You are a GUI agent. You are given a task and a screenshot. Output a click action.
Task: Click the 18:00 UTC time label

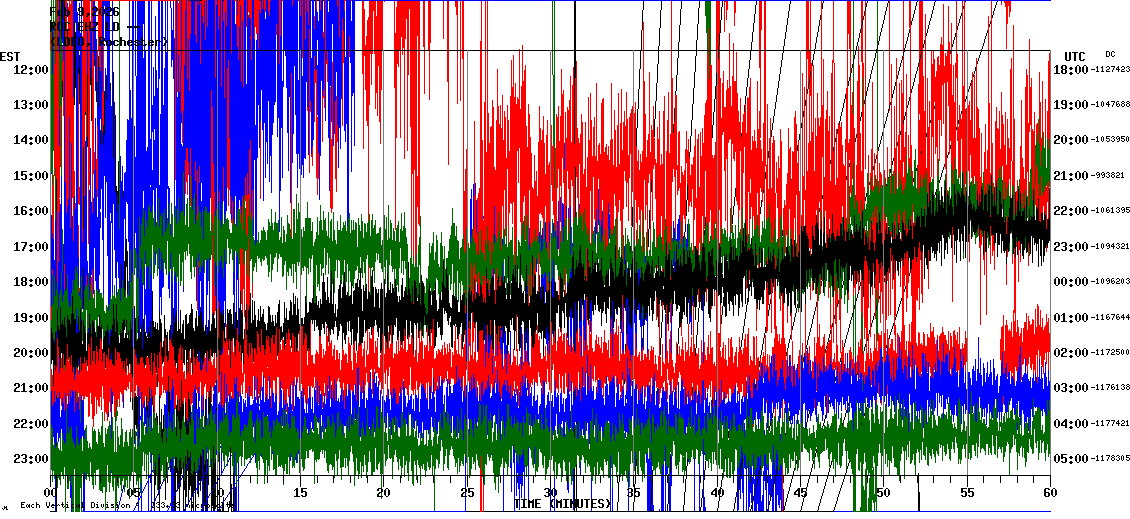point(1072,70)
